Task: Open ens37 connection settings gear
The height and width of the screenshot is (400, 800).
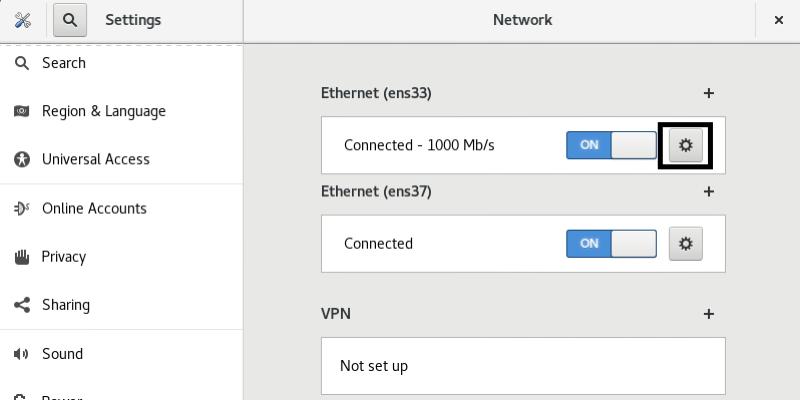Action: (685, 243)
